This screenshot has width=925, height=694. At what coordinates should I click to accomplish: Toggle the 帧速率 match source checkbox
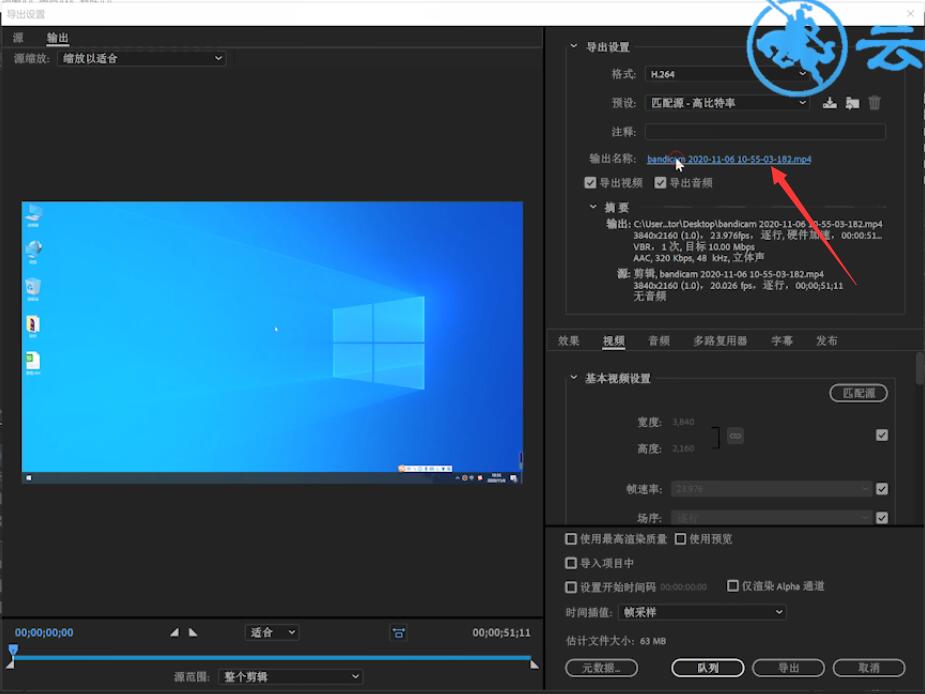pyautogui.click(x=881, y=489)
